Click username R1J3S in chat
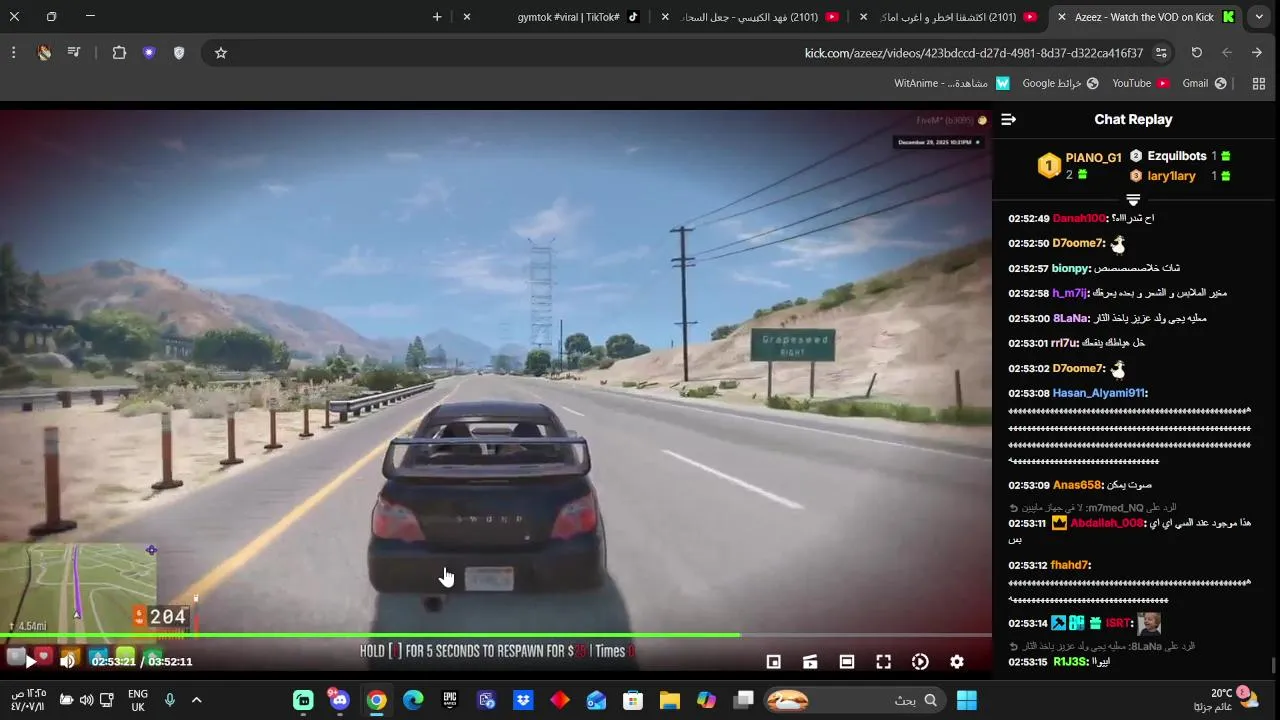The height and width of the screenshot is (720, 1280). pos(1071,661)
